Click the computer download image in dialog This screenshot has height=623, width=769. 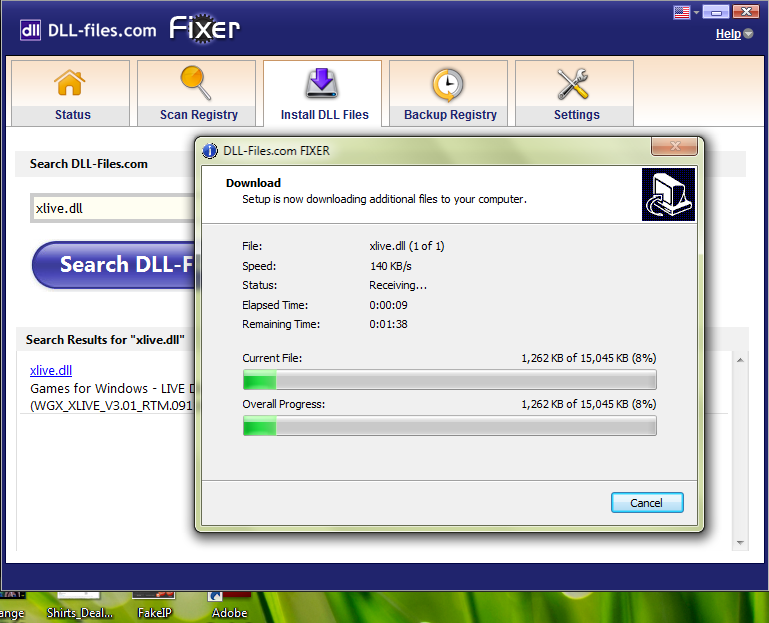coord(668,194)
